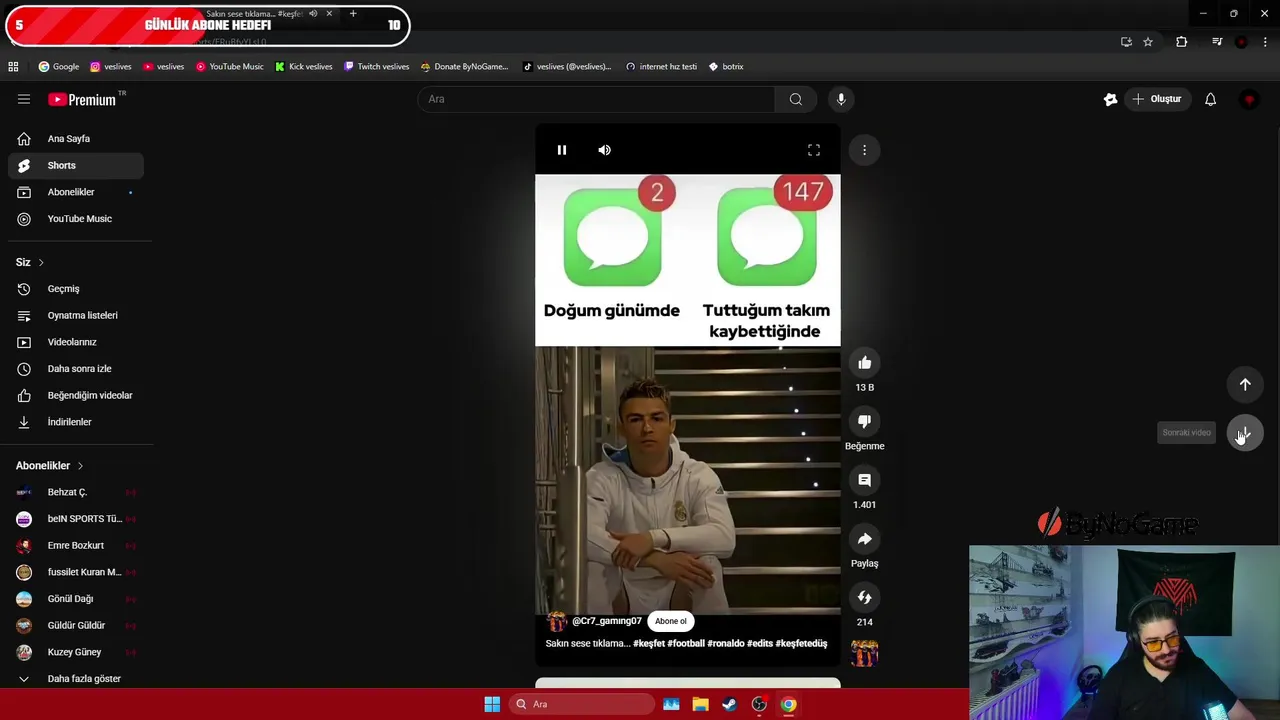Expand Daha fazla göster list
1280x720 pixels.
[76, 679]
